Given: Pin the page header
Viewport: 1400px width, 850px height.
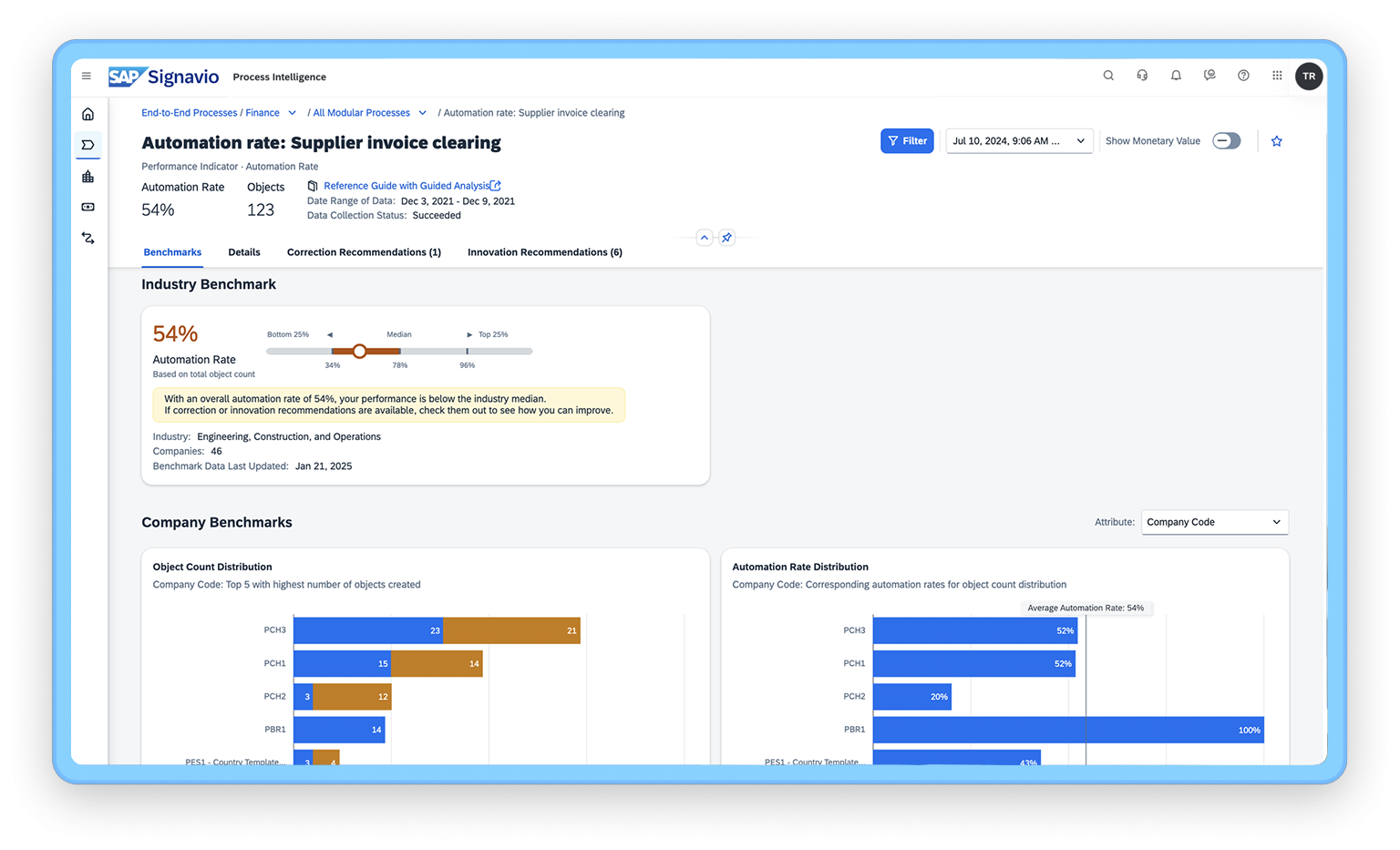Looking at the screenshot, I should pyautogui.click(x=726, y=238).
